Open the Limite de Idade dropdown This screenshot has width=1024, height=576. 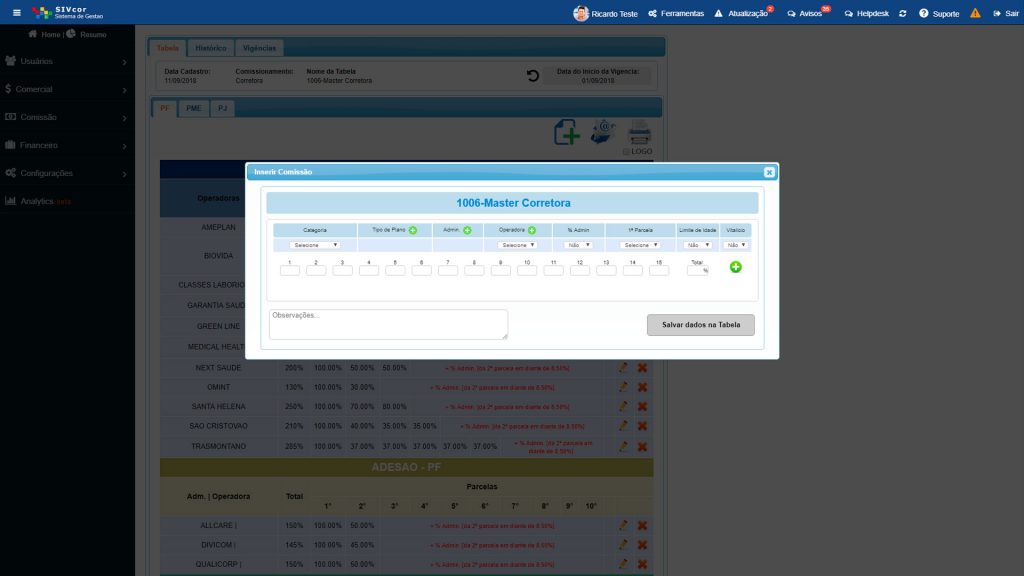pos(697,246)
